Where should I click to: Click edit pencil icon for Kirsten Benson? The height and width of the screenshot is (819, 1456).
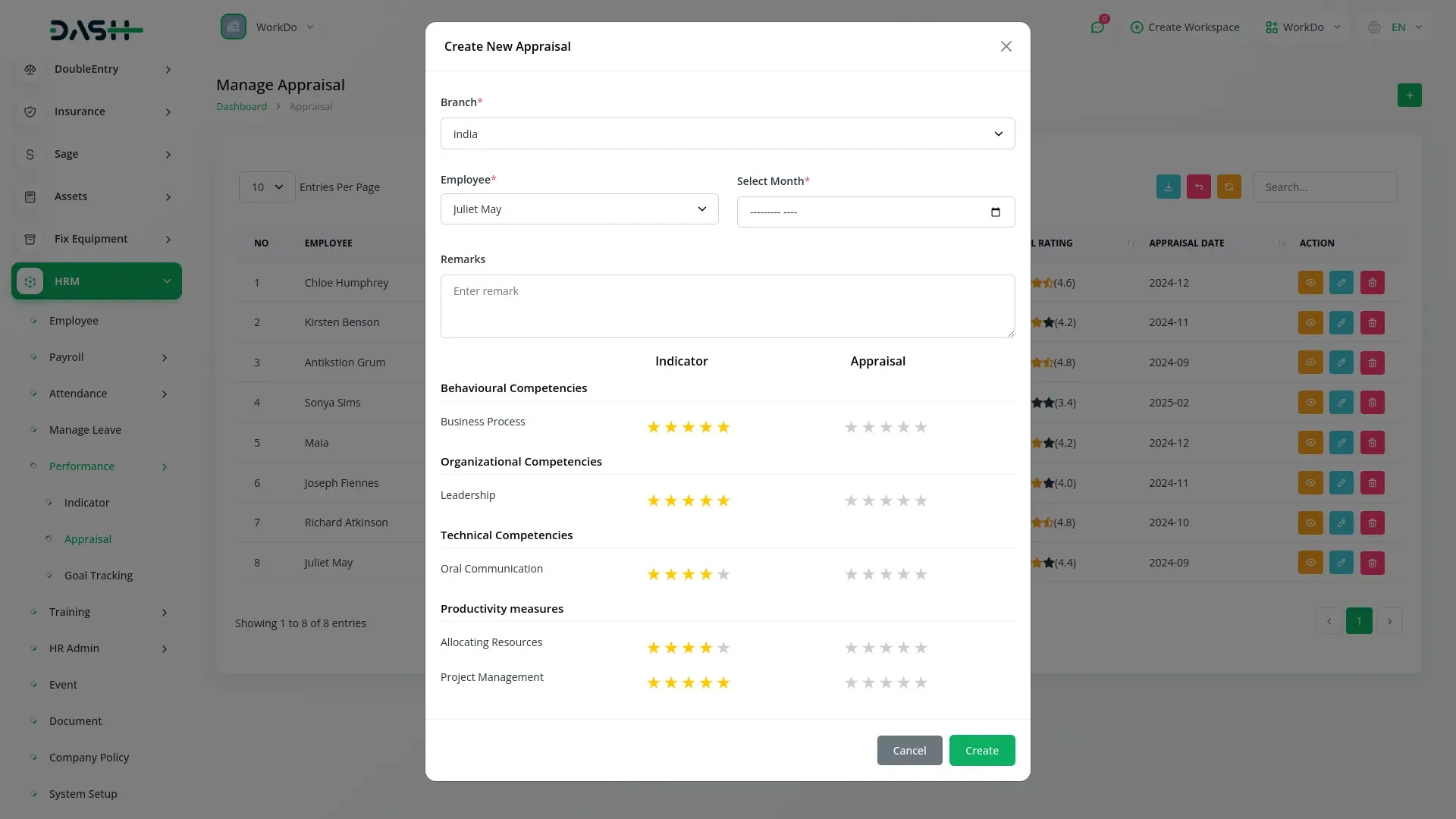pyautogui.click(x=1341, y=323)
